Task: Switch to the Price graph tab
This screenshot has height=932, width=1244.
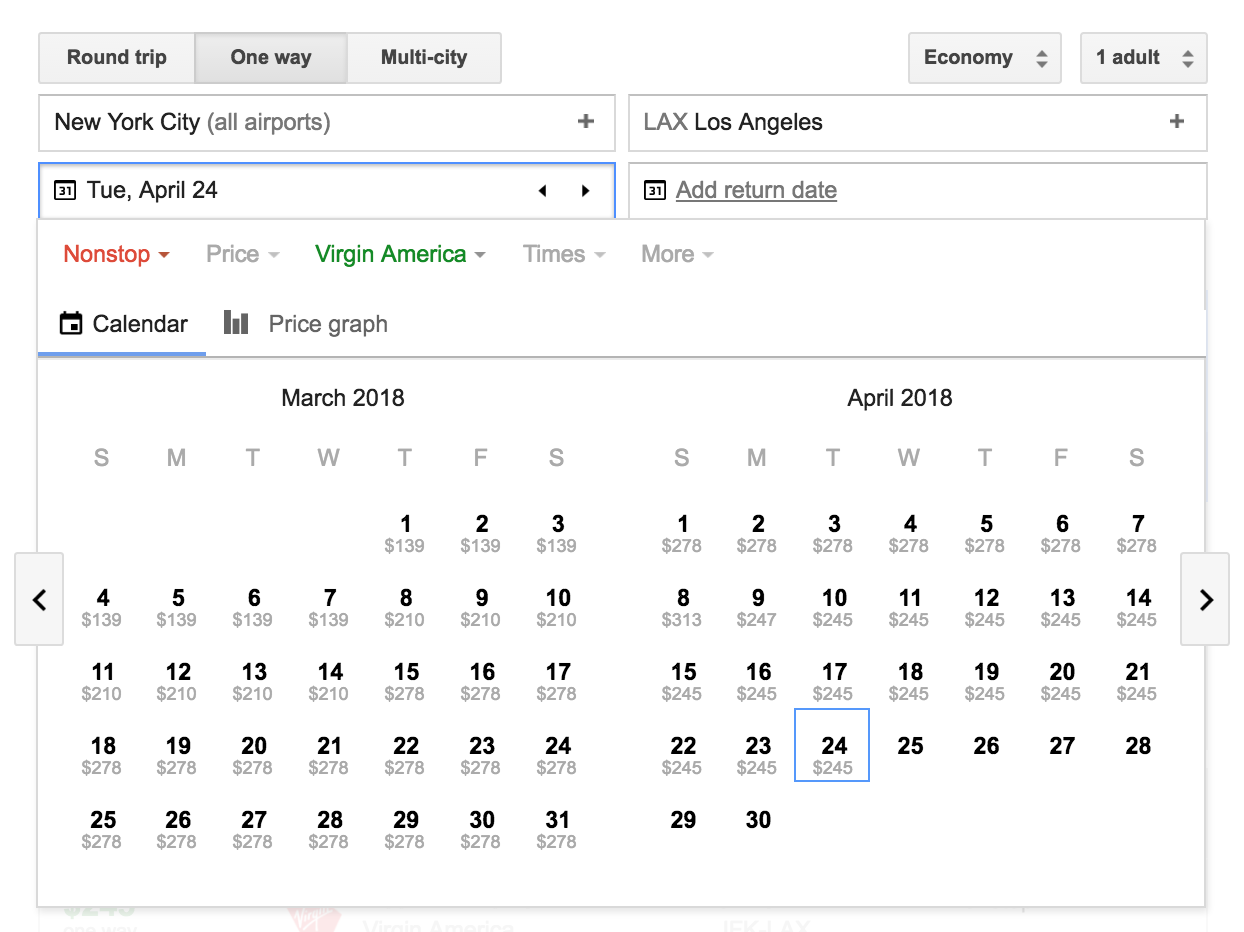Action: coord(306,324)
